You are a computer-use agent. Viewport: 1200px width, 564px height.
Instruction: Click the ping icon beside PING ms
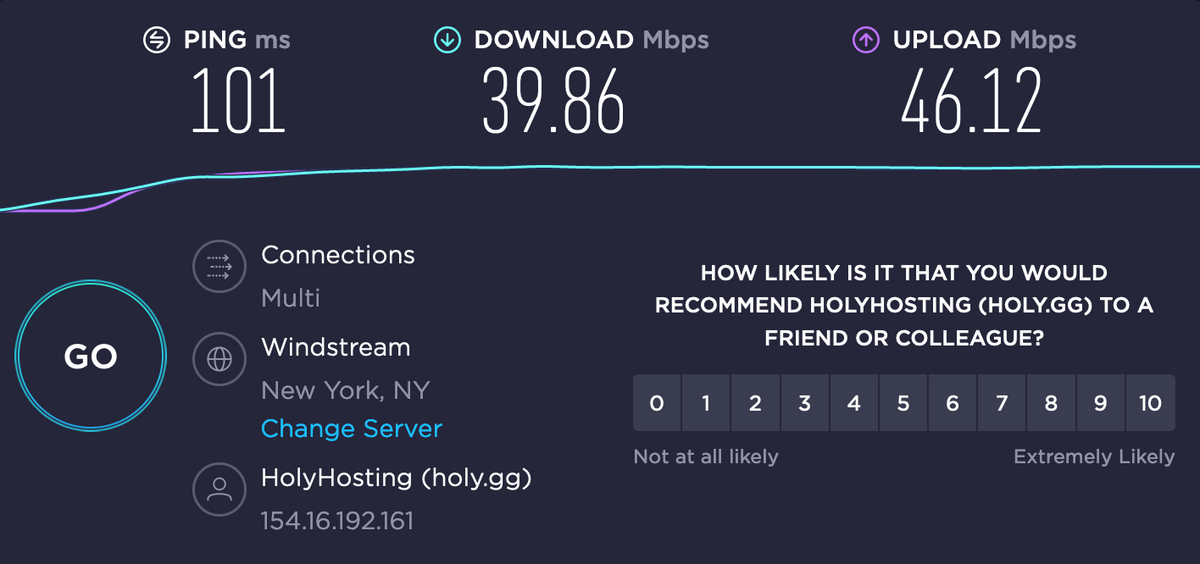pyautogui.click(x=157, y=40)
